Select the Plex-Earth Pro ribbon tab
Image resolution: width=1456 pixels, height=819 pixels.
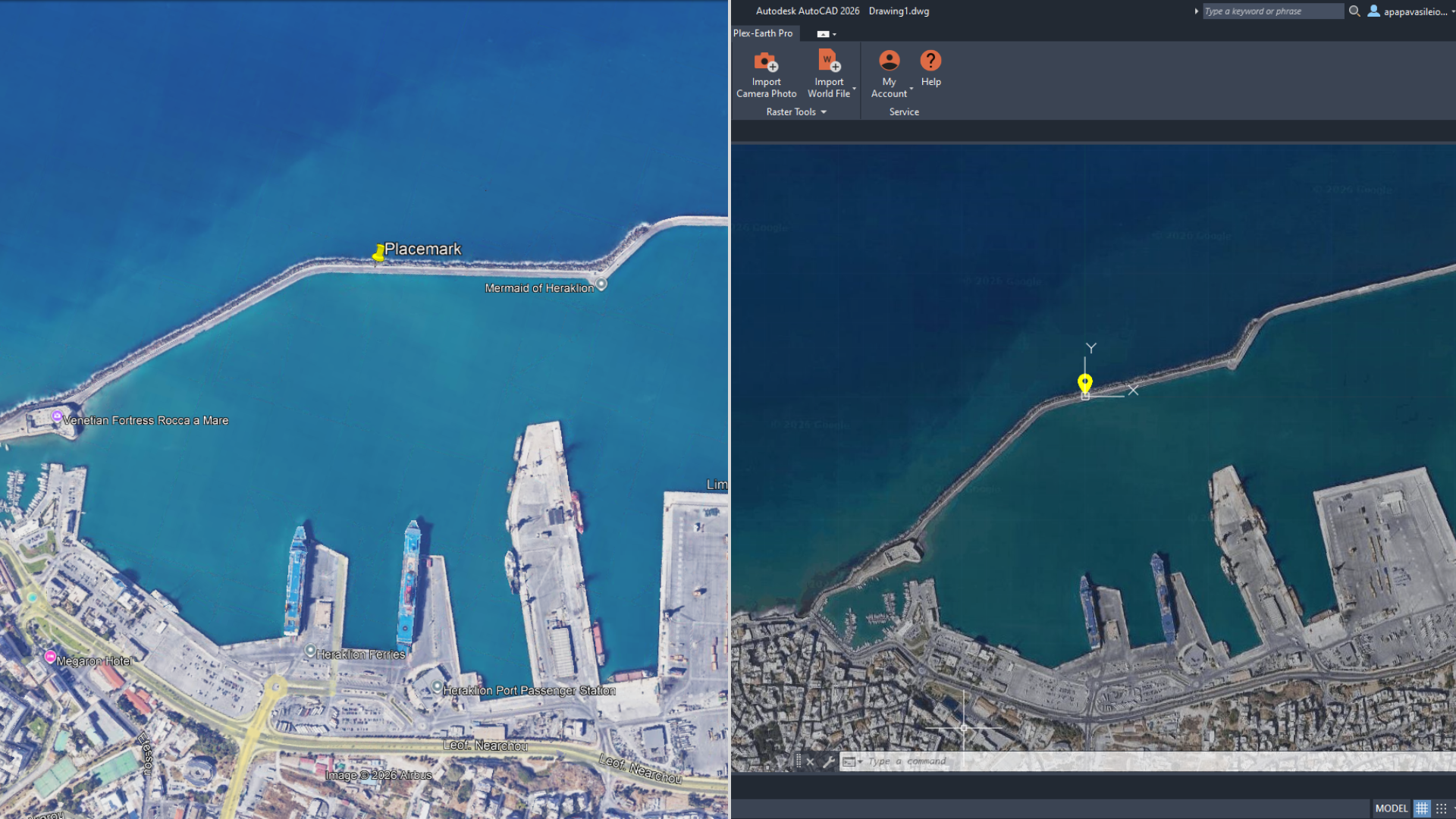763,33
